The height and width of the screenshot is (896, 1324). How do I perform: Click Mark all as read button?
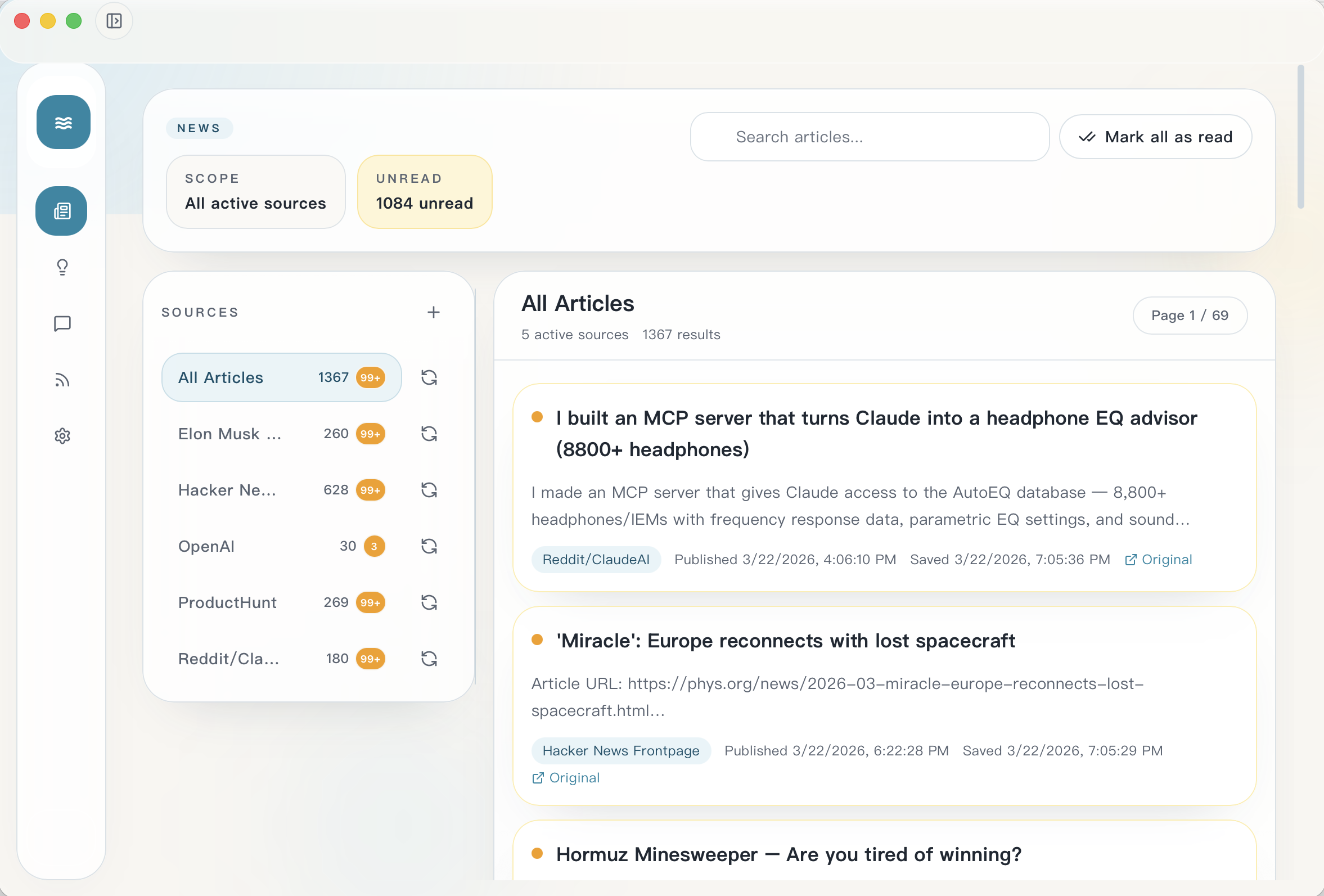[1155, 137]
